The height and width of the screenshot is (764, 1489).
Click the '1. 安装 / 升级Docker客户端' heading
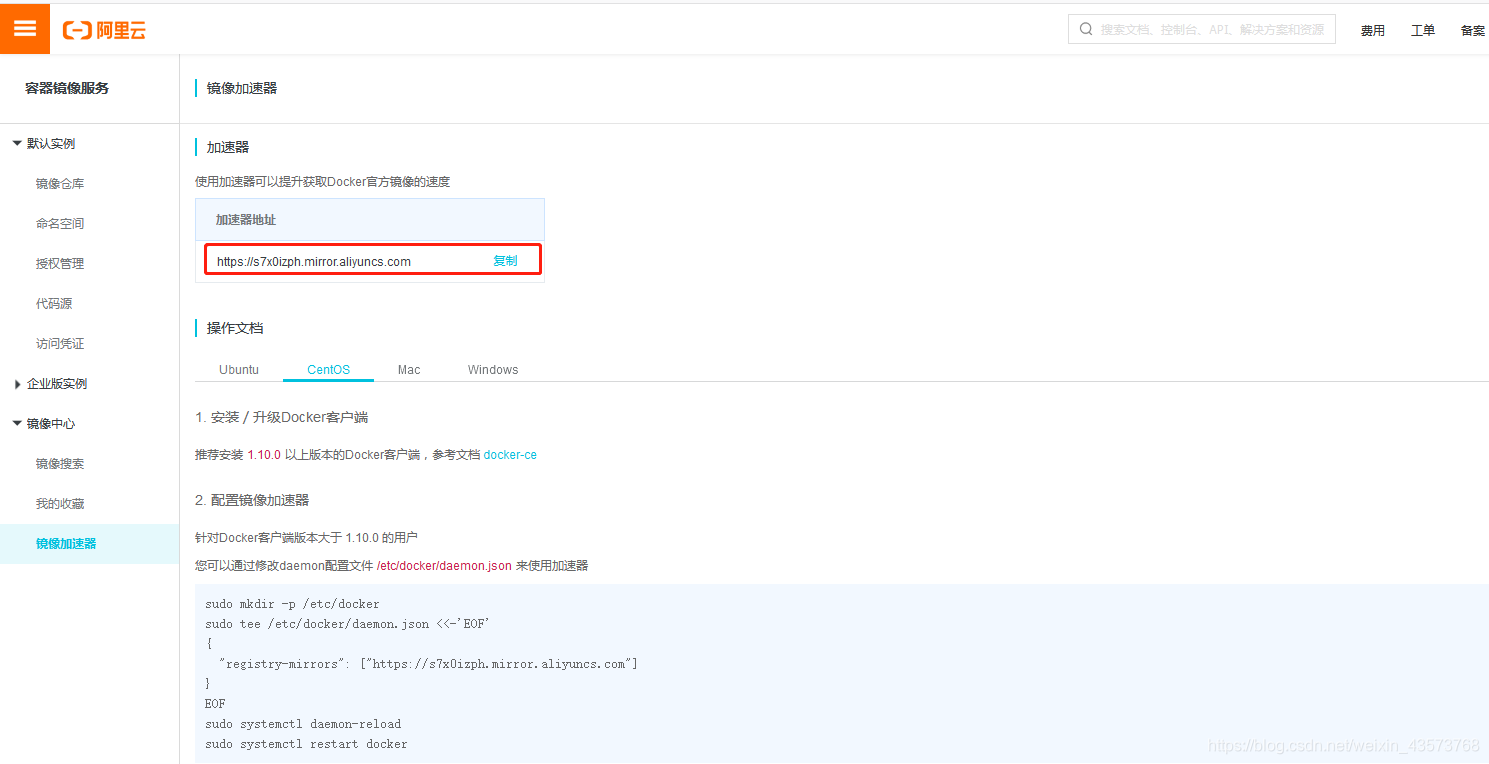[x=282, y=417]
